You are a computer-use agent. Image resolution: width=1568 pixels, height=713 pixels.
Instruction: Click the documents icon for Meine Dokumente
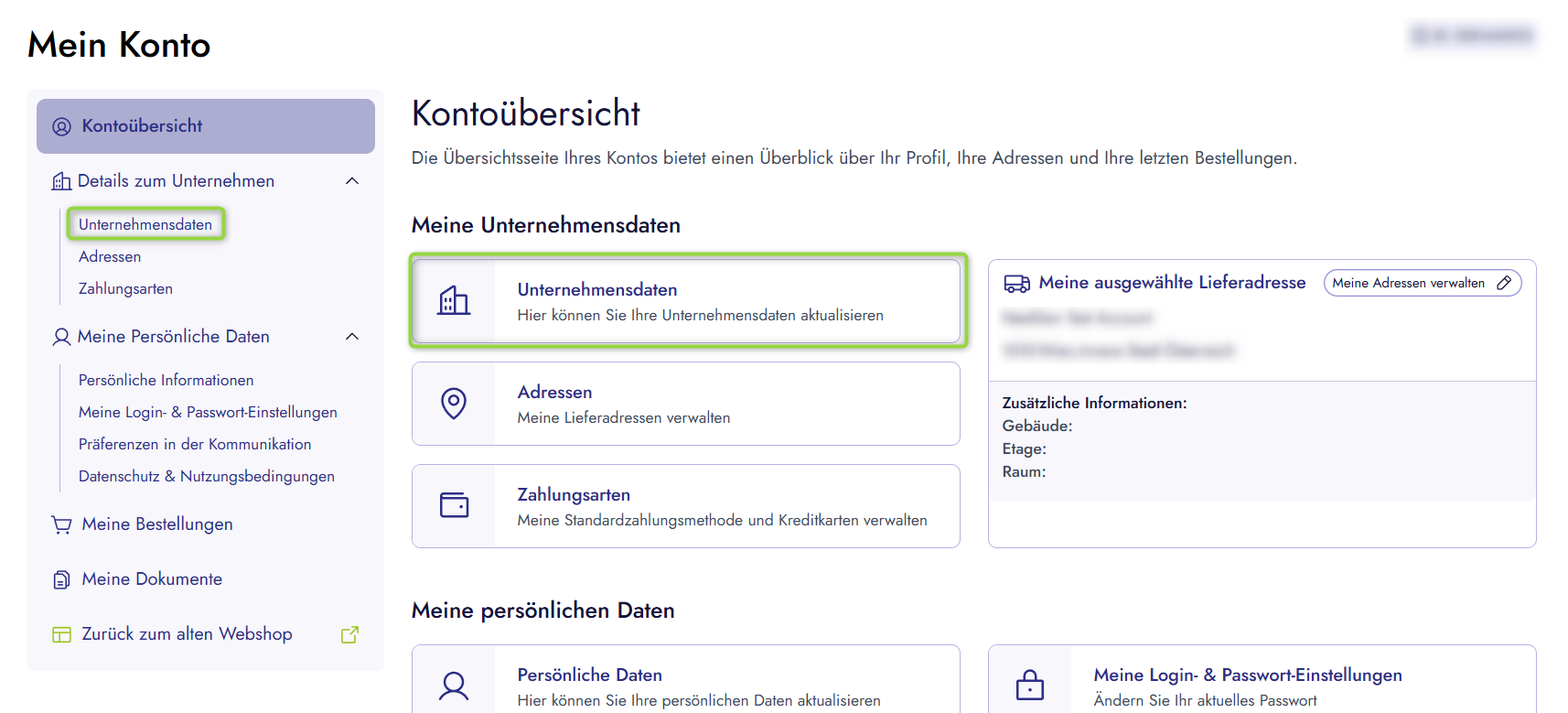[61, 579]
